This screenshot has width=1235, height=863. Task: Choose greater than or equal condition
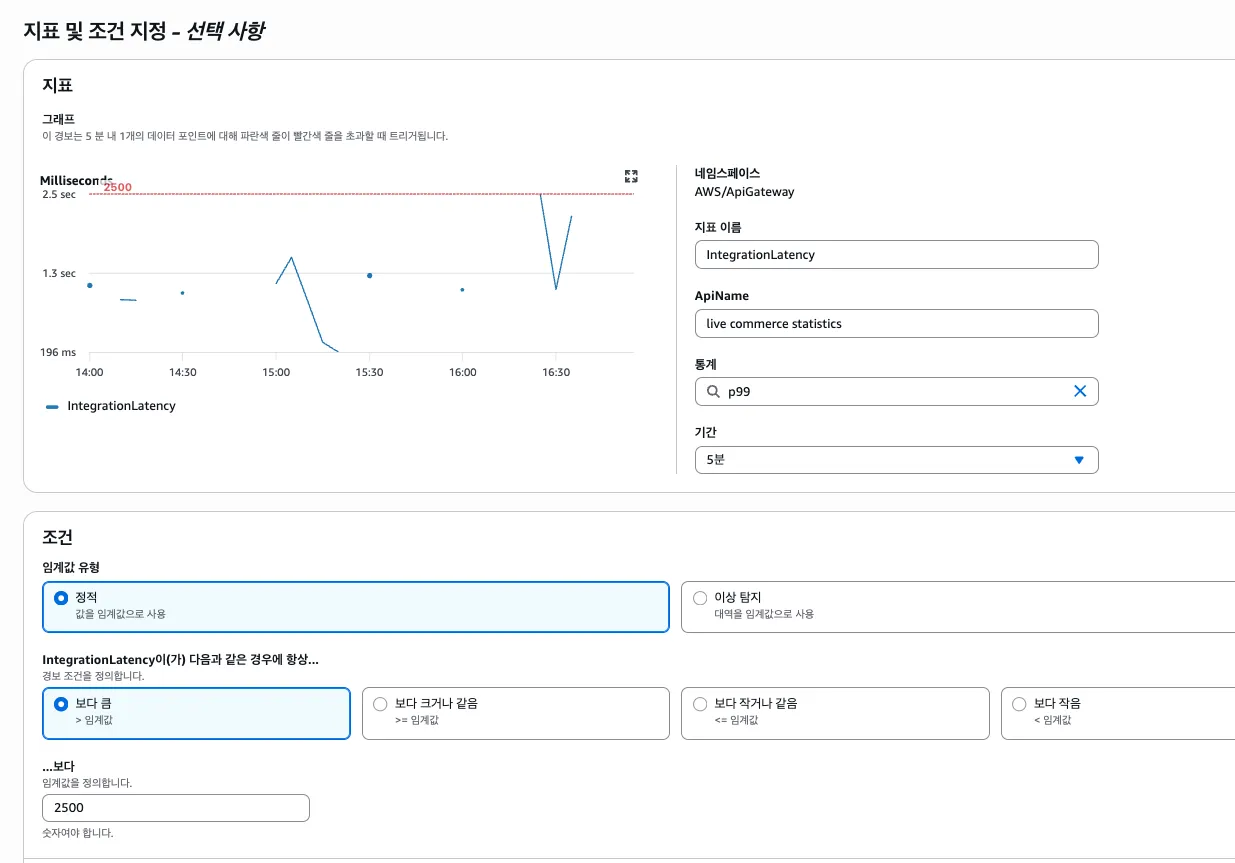coord(380,704)
